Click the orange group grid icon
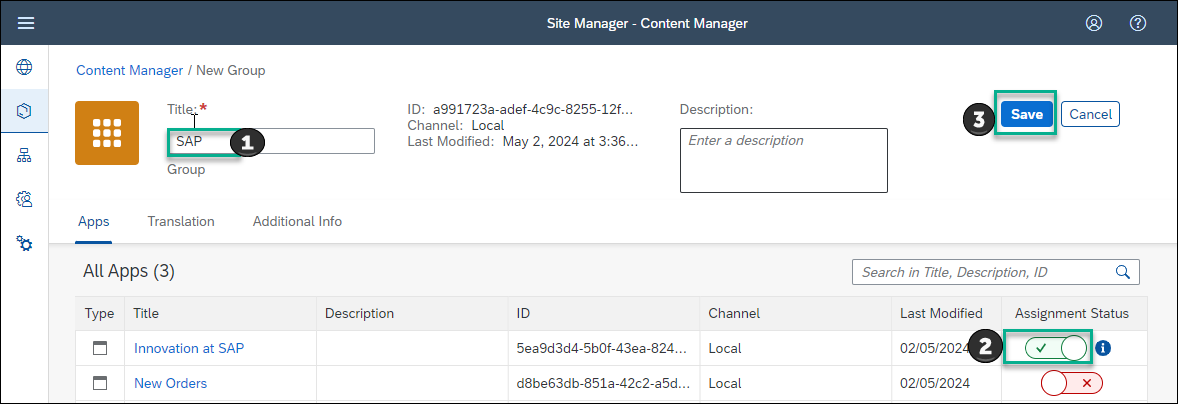Viewport: 1178px width, 404px height. click(107, 133)
